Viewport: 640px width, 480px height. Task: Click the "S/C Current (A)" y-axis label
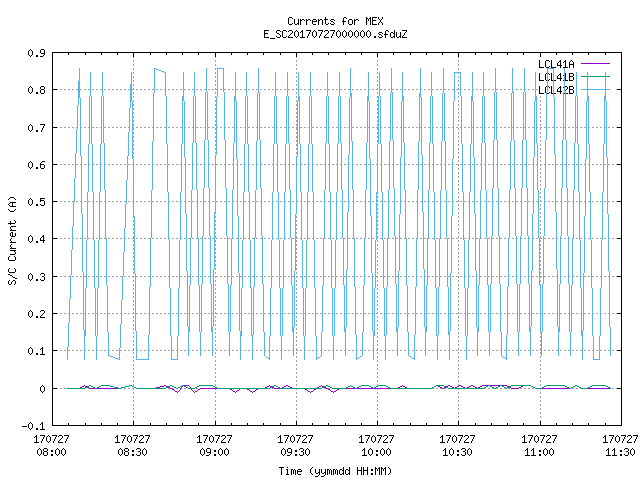tap(12, 241)
